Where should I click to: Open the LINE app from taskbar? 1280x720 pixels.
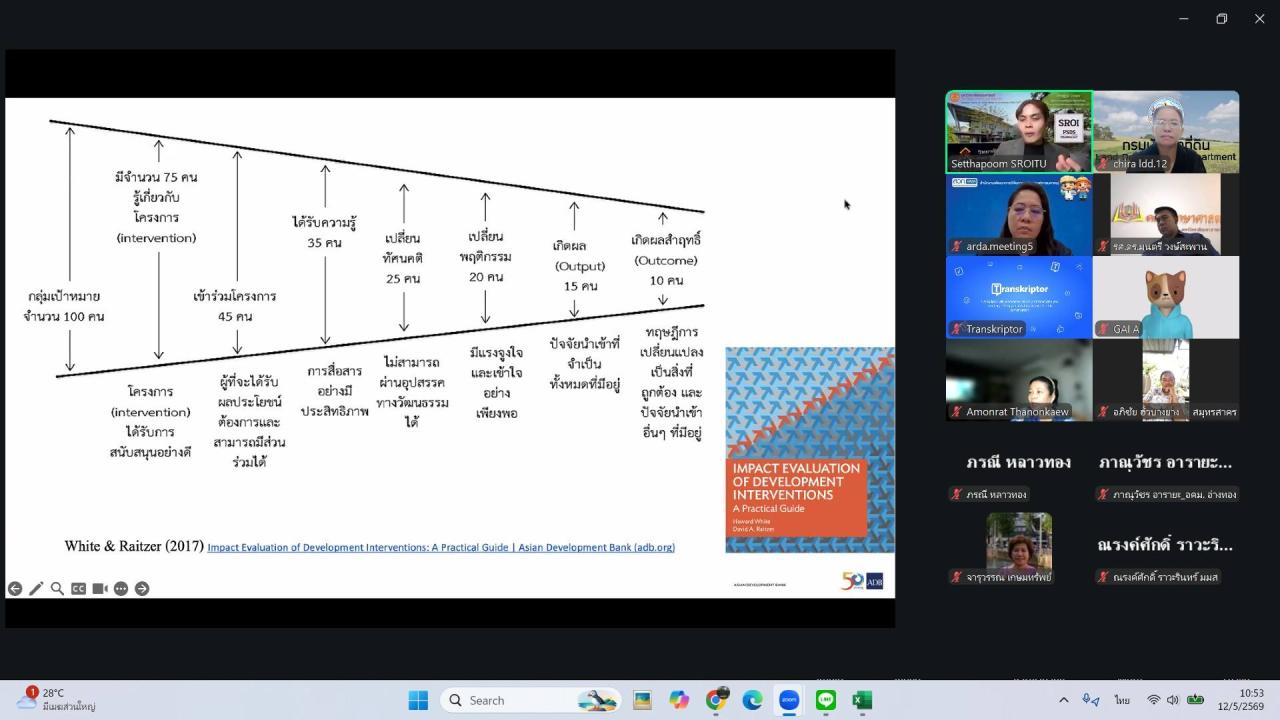pyautogui.click(x=826, y=700)
